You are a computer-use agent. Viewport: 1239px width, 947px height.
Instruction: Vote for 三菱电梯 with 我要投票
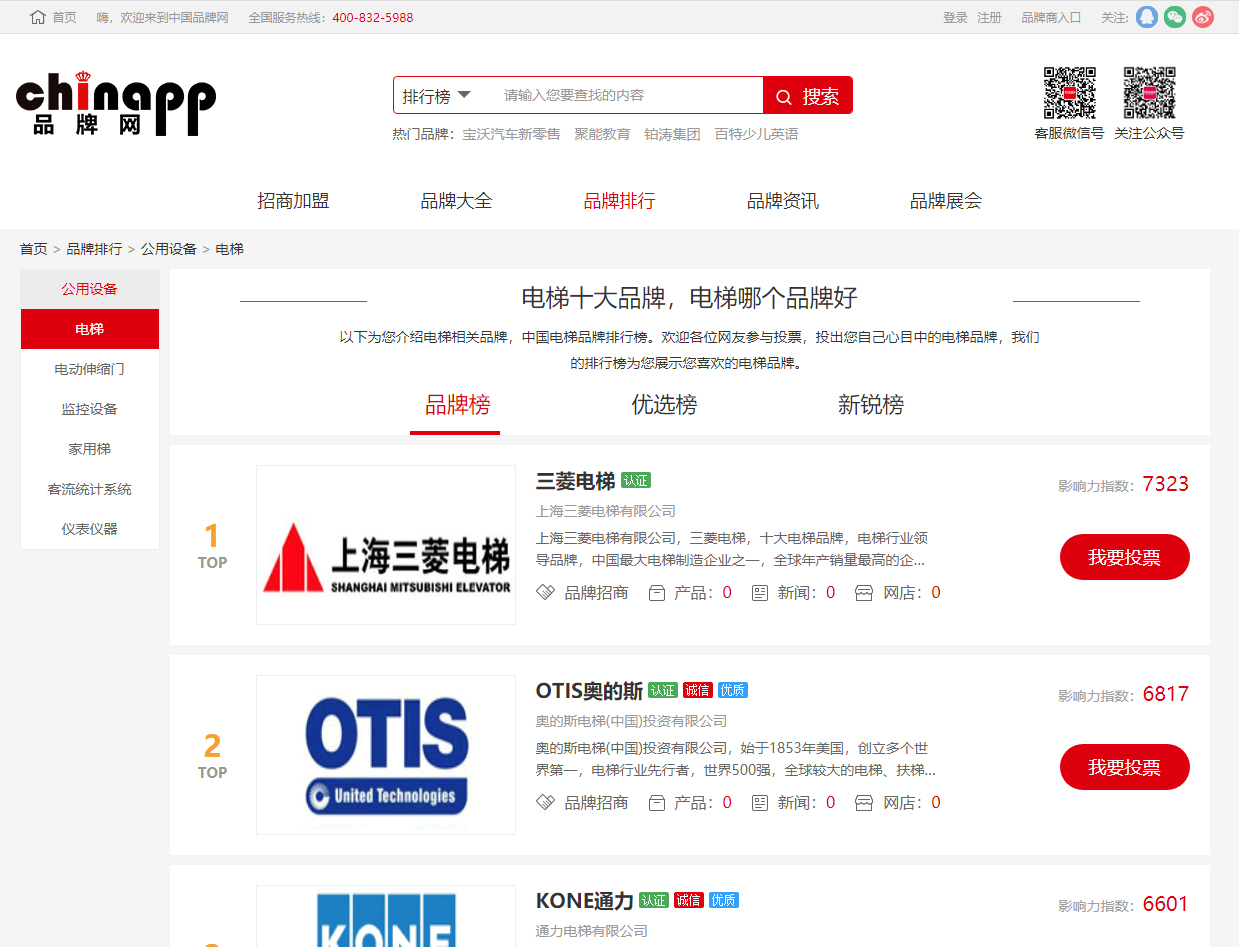point(1125,557)
